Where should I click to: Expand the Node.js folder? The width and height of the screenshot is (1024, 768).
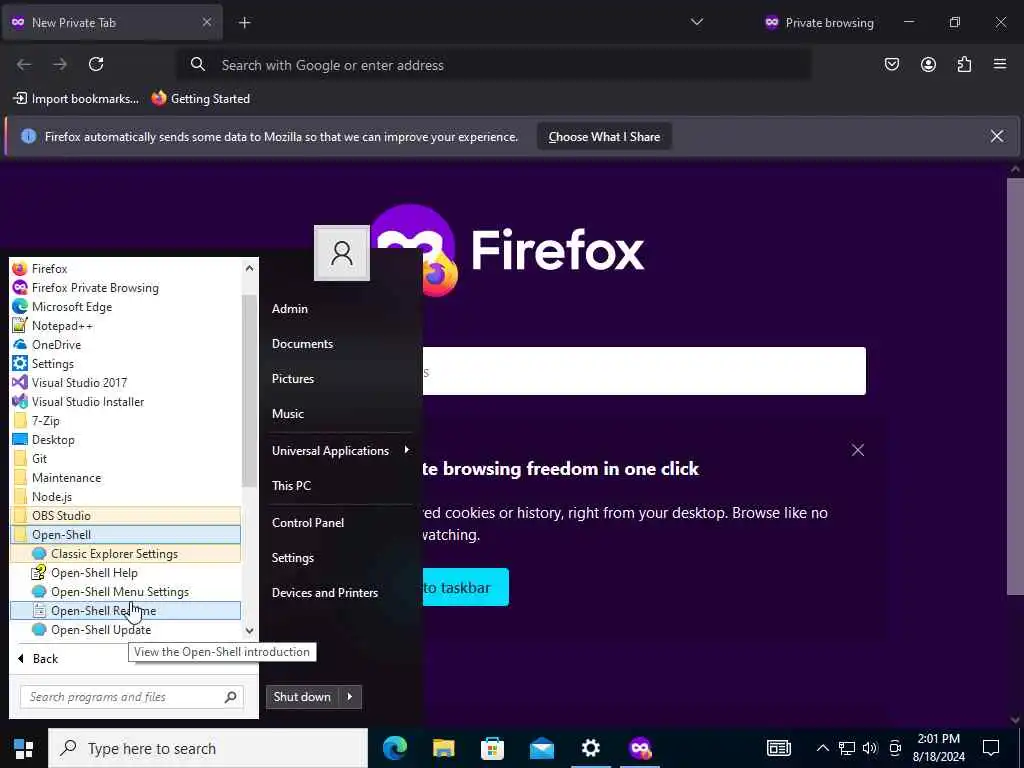coord(125,496)
